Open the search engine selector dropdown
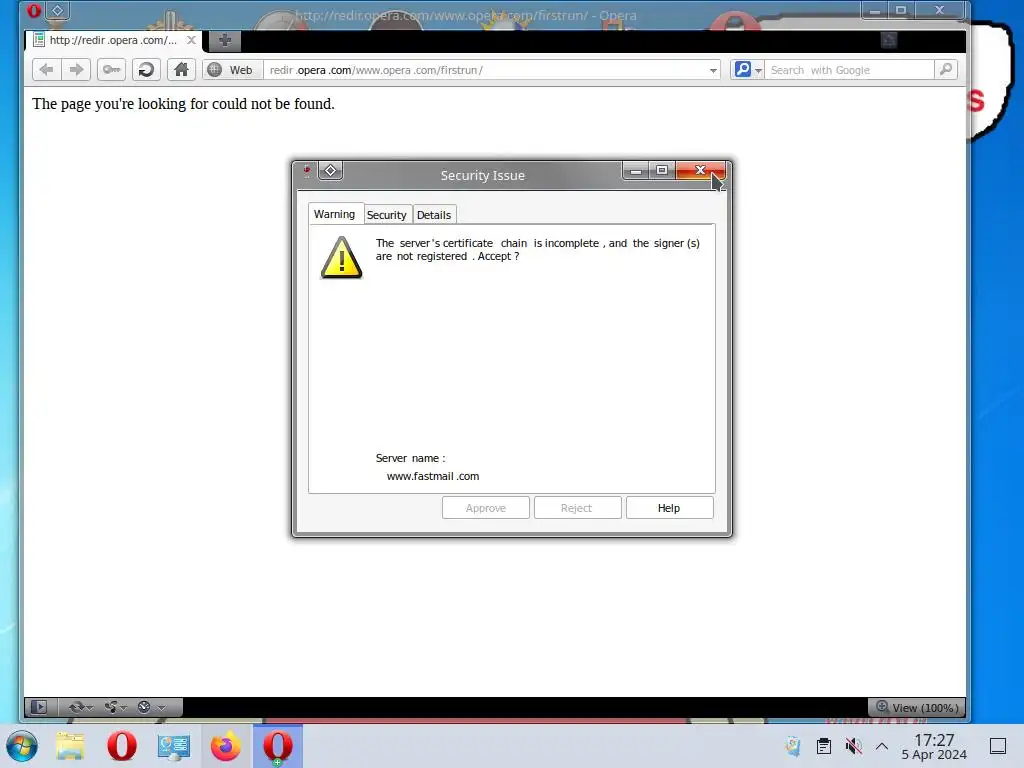 [x=748, y=70]
